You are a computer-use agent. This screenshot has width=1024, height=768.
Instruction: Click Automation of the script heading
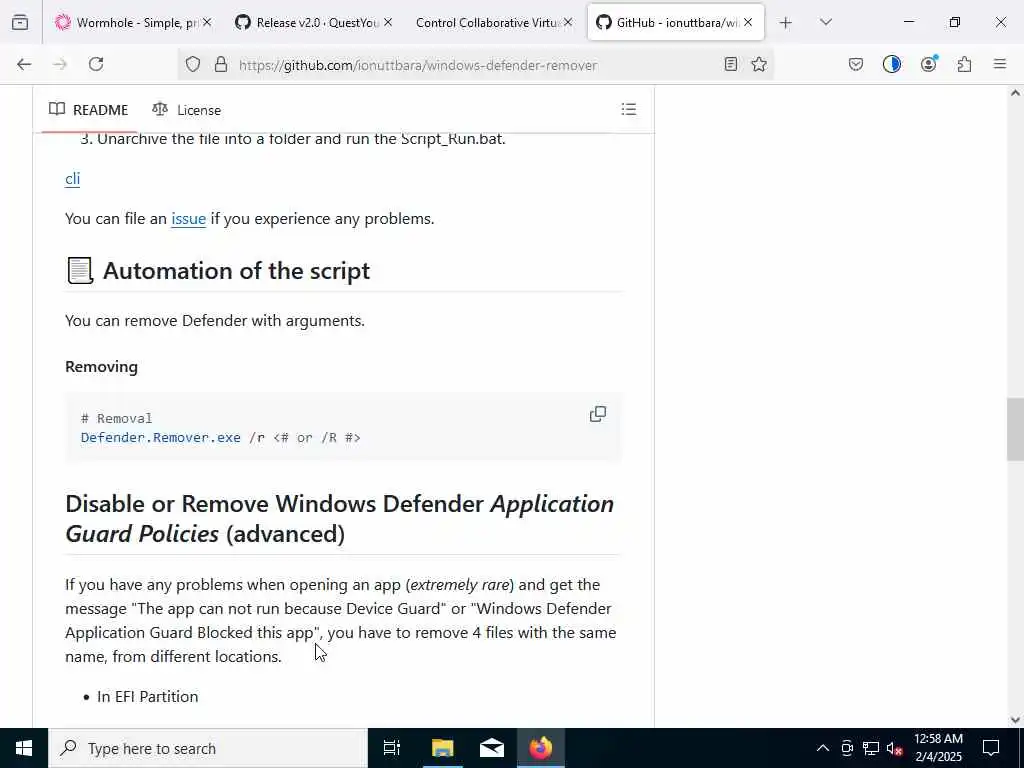236,270
